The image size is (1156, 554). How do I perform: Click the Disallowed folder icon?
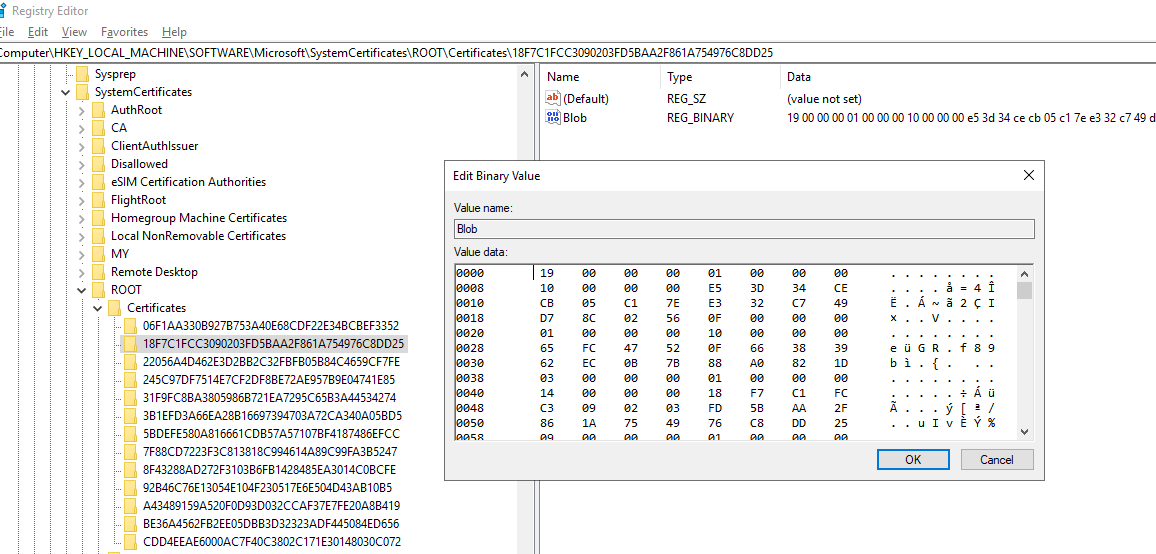click(98, 164)
